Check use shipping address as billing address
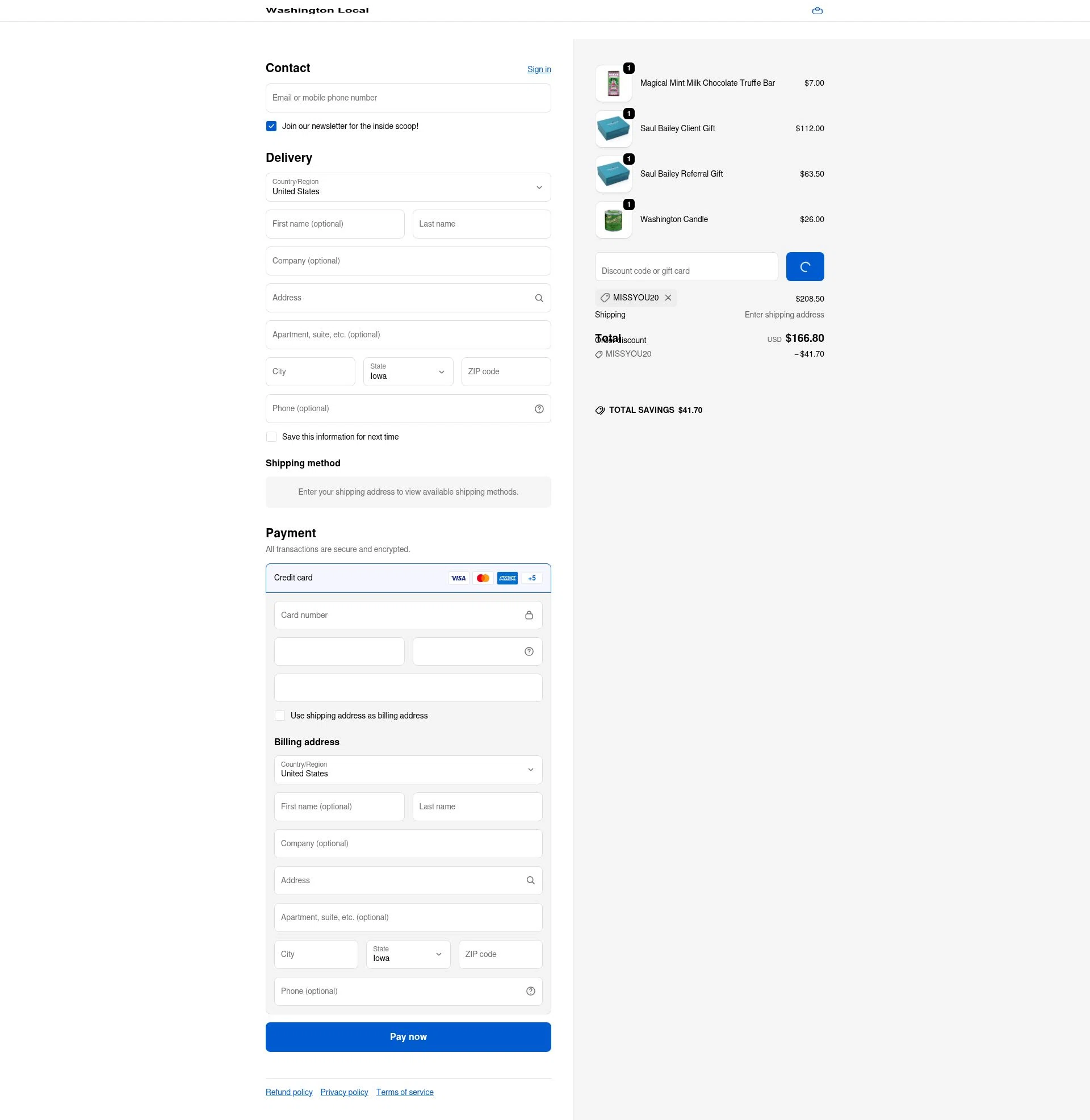 280,715
